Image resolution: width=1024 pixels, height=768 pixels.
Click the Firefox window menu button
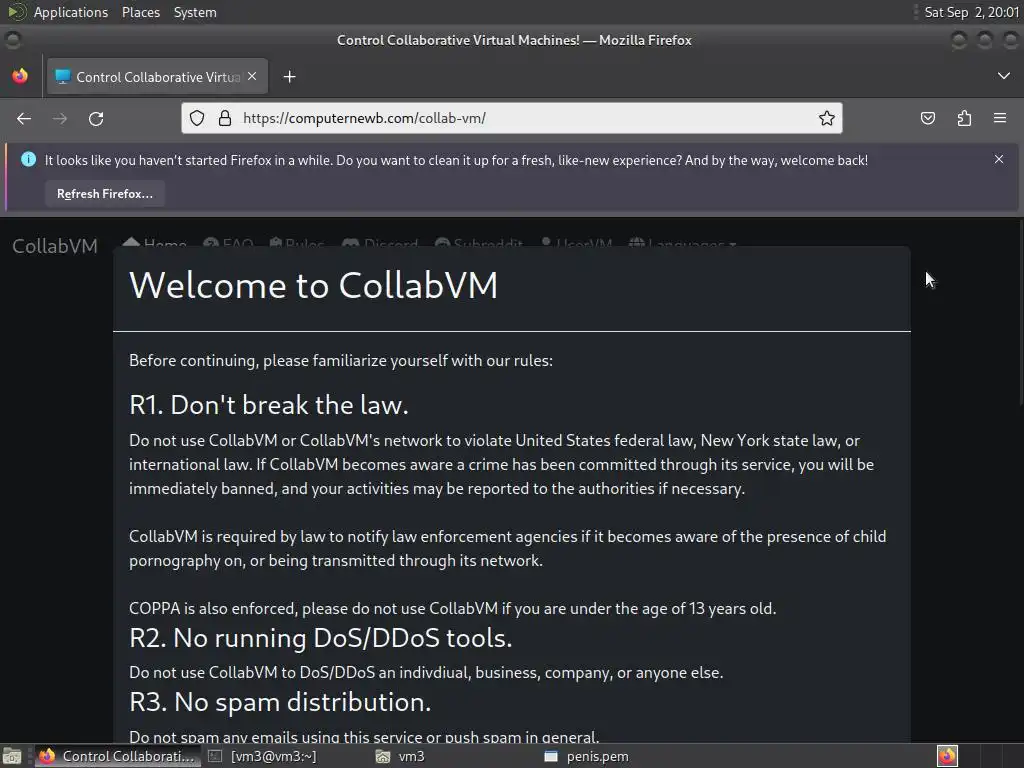(12, 40)
